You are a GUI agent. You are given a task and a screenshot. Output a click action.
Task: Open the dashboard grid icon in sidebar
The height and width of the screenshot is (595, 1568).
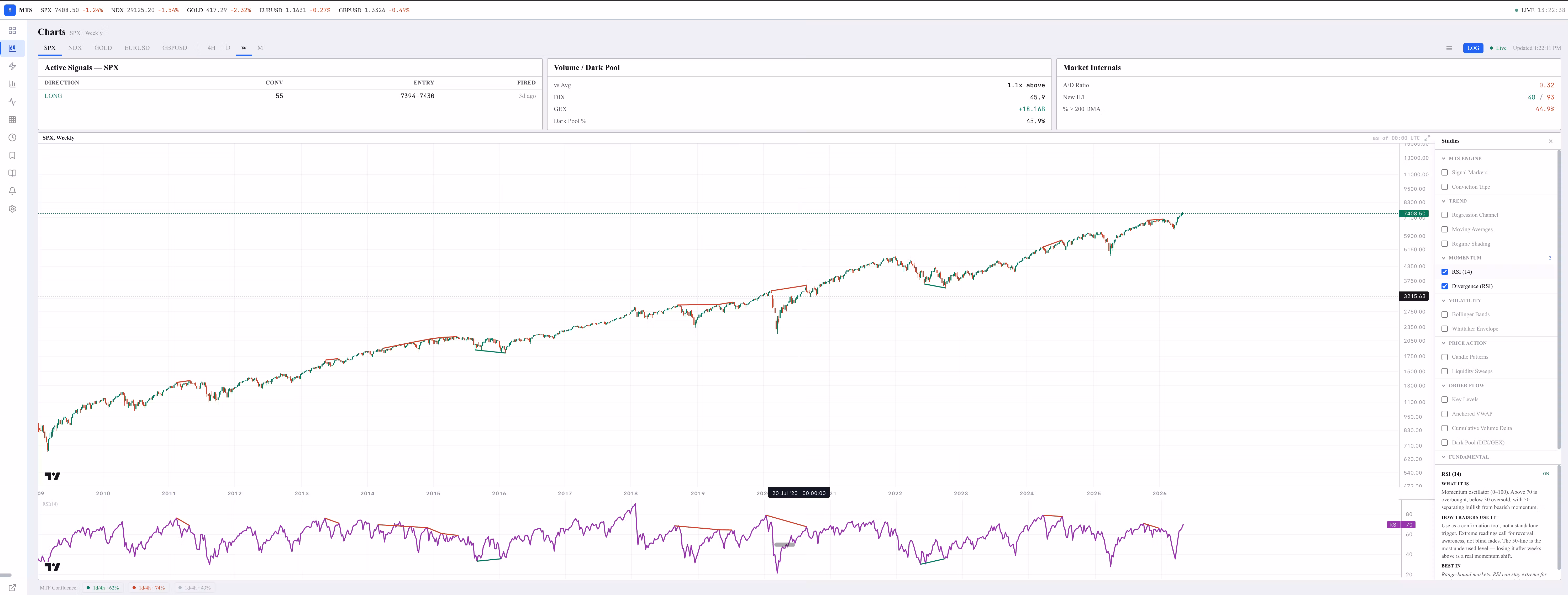point(12,30)
